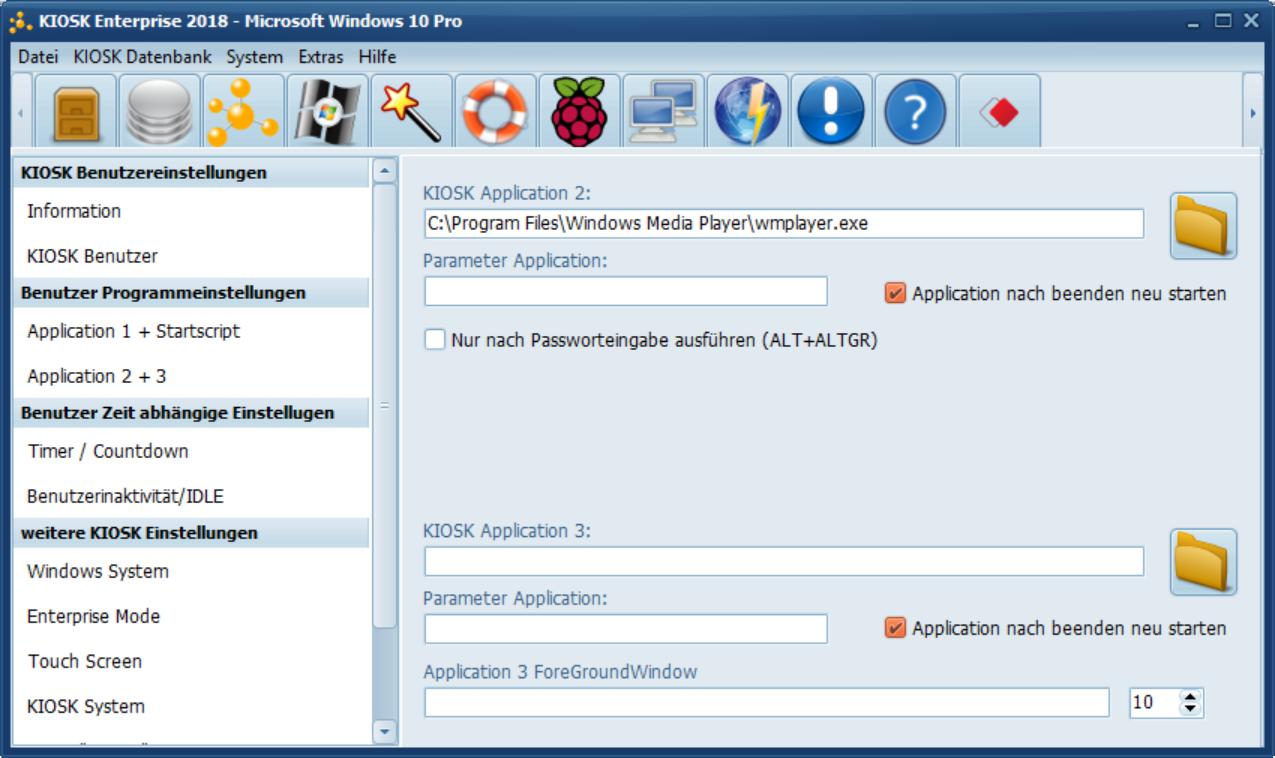Toggle Application 2 restart after exit checkbox
Image resolution: width=1275 pixels, height=758 pixels.
895,294
